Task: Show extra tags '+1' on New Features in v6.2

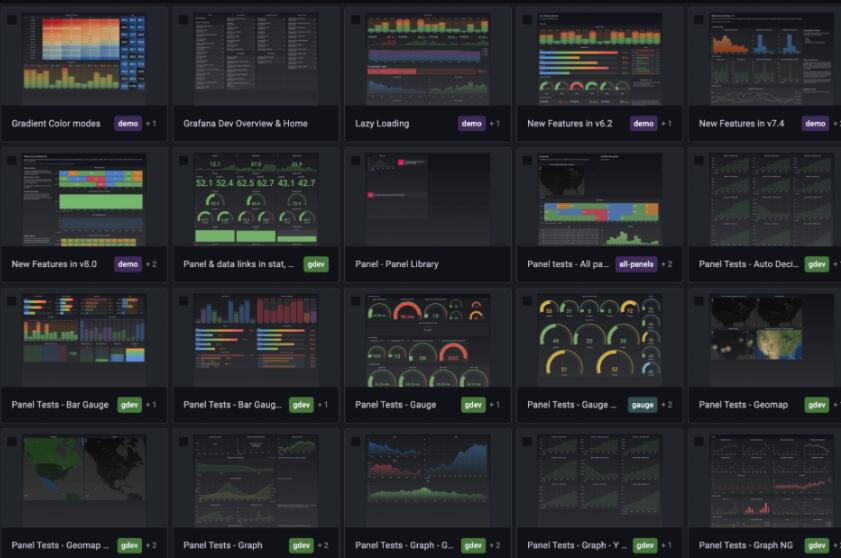Action: click(667, 123)
